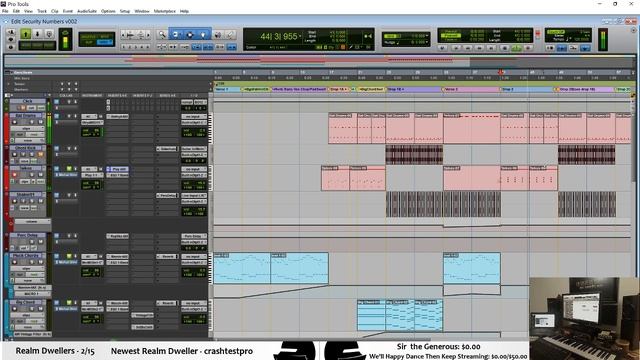Record-enable the Bat Drums track
Viewport: 640px width, 360px height.
[15, 122]
